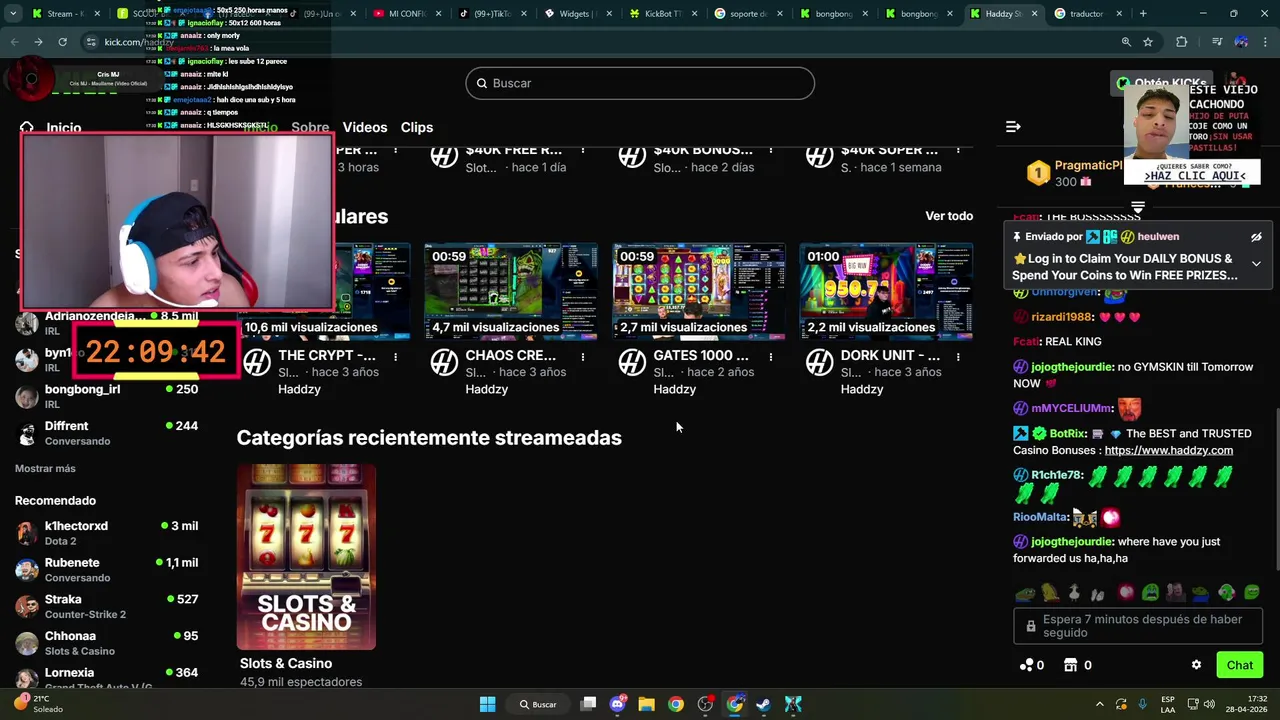Open options for CHAOS CRE... video
This screenshot has height=720, width=1280.
(583, 356)
